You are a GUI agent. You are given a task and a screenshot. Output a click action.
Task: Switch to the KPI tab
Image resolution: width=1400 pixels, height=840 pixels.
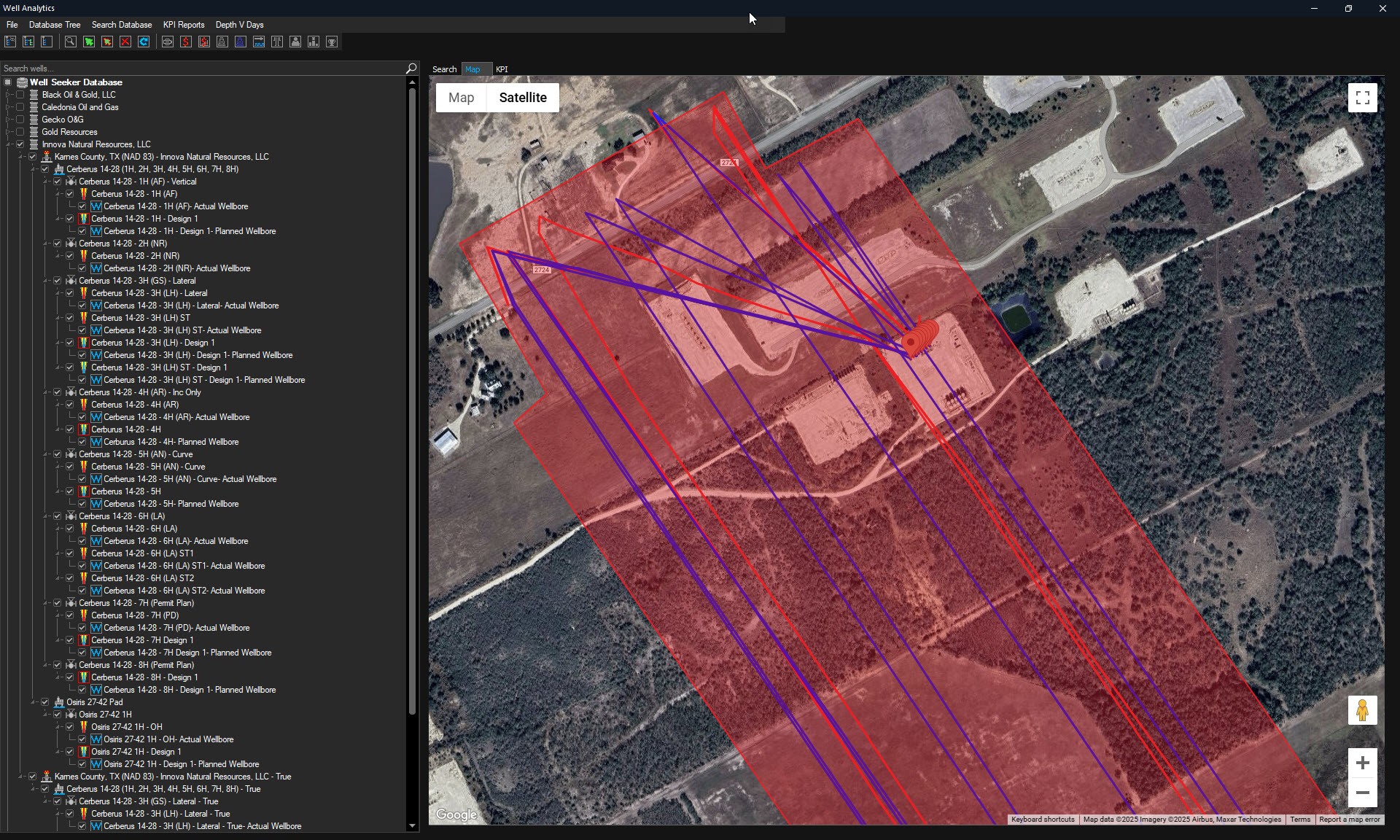502,69
